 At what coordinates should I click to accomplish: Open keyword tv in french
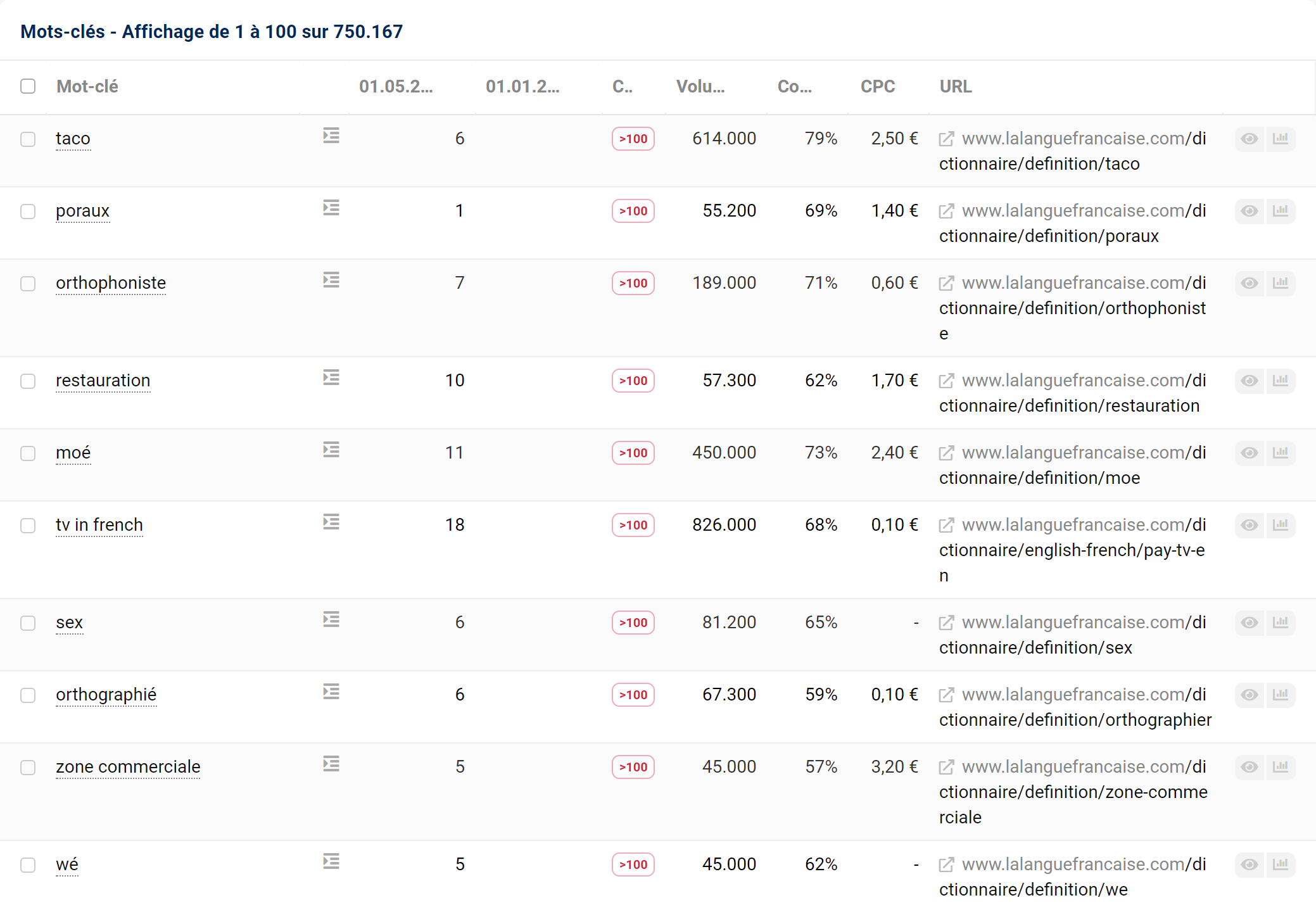point(99,525)
